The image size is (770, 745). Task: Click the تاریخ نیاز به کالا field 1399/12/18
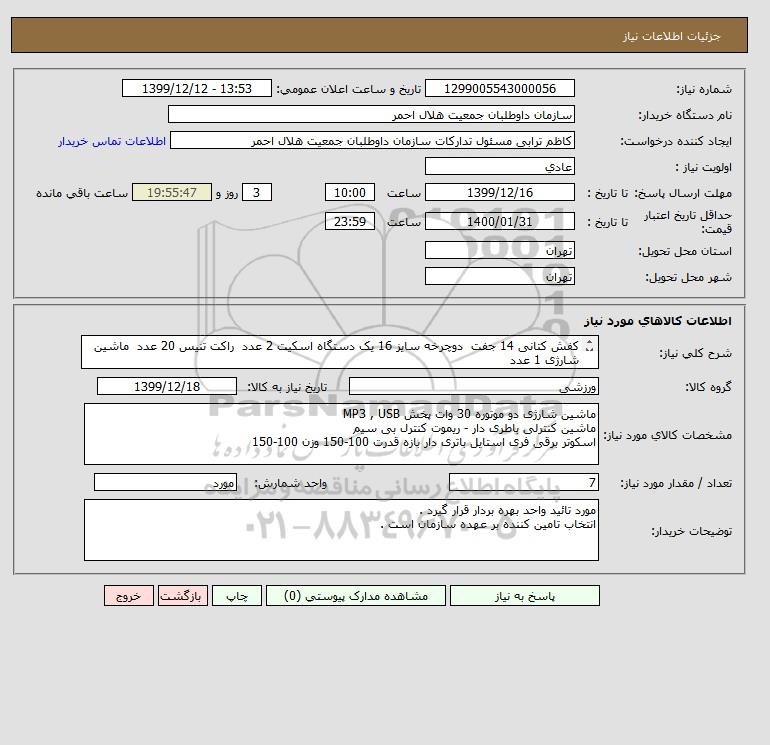pyautogui.click(x=167, y=386)
